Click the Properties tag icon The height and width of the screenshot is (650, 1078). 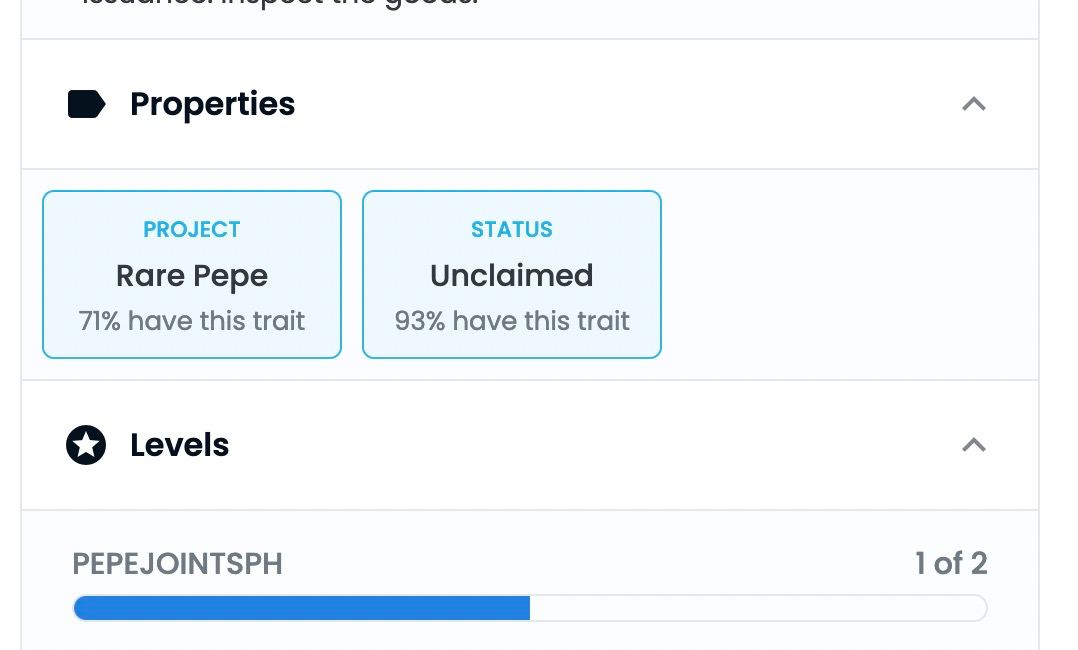click(87, 105)
